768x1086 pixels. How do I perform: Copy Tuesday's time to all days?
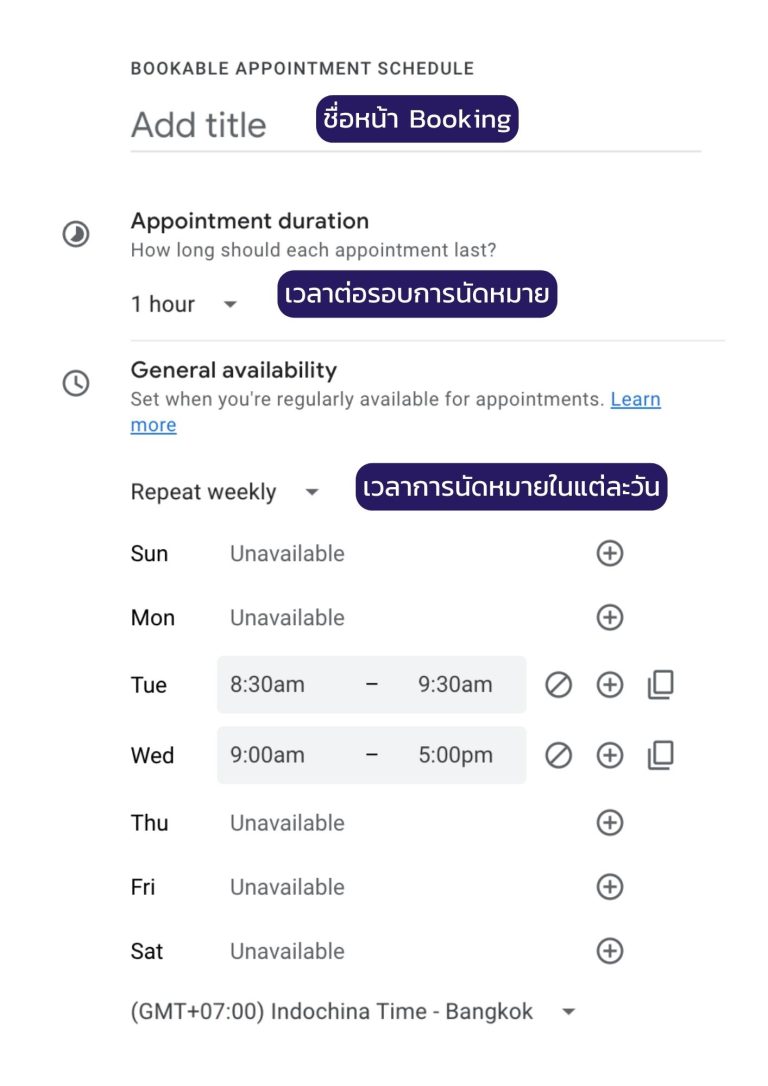click(x=660, y=685)
